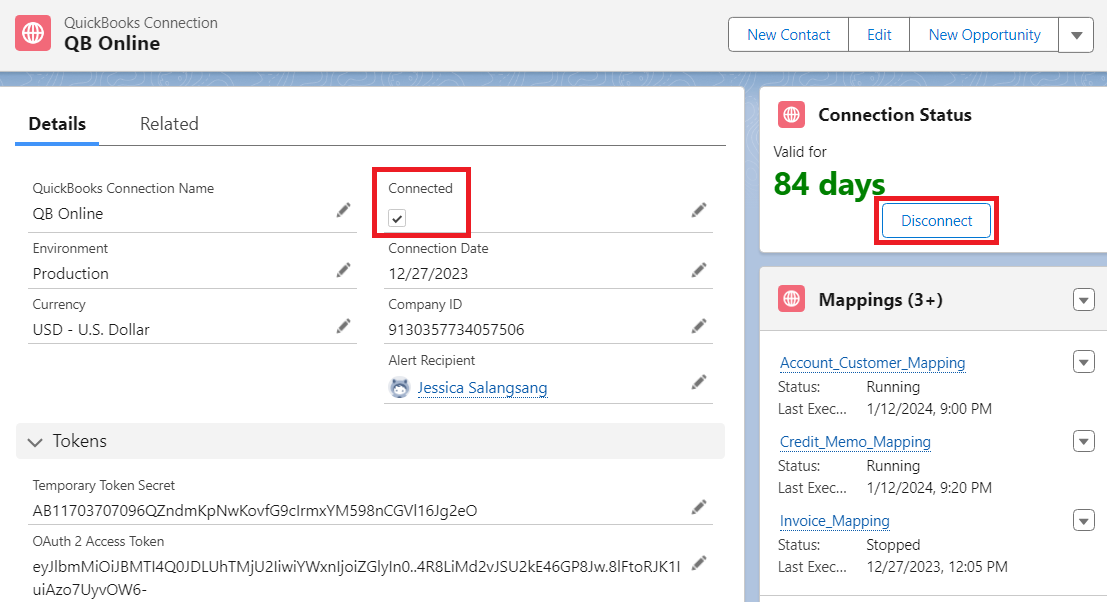Viewport: 1107px width, 602px height.
Task: Open the Mappings panel dropdown menu
Action: (1084, 300)
